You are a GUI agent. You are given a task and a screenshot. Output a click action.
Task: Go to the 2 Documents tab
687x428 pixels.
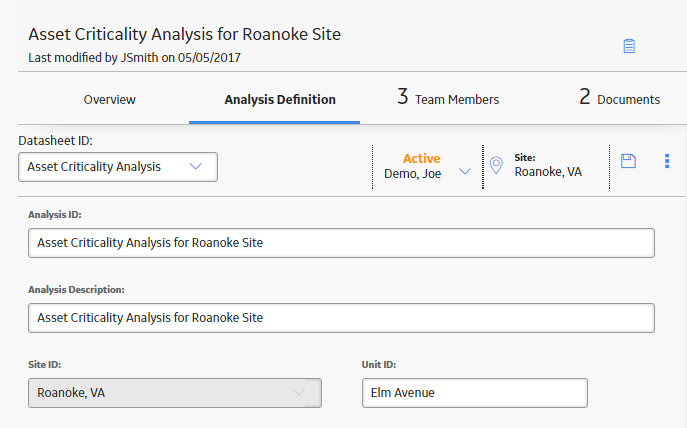(x=619, y=97)
